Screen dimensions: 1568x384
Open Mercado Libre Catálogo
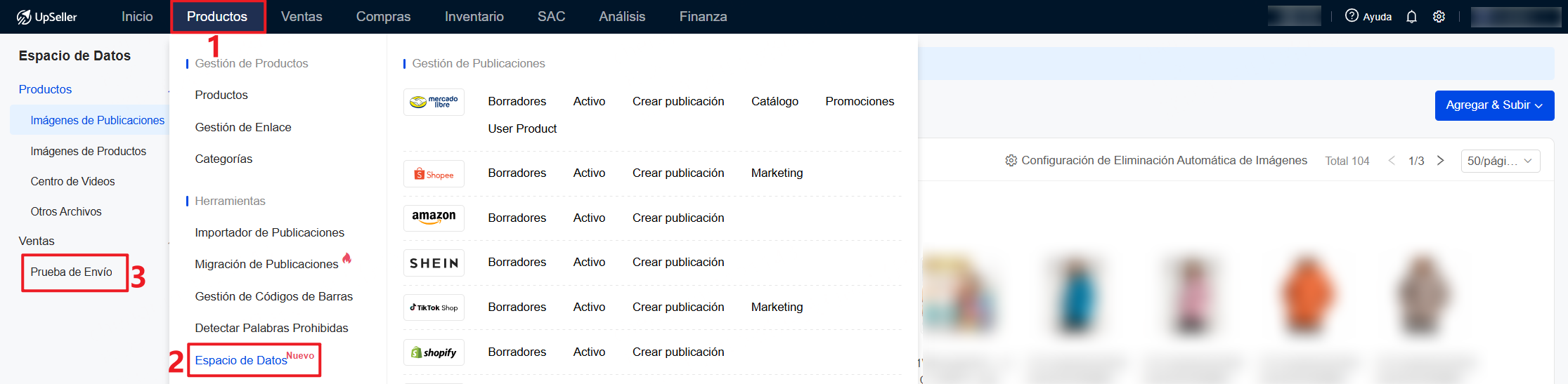pyautogui.click(x=775, y=101)
